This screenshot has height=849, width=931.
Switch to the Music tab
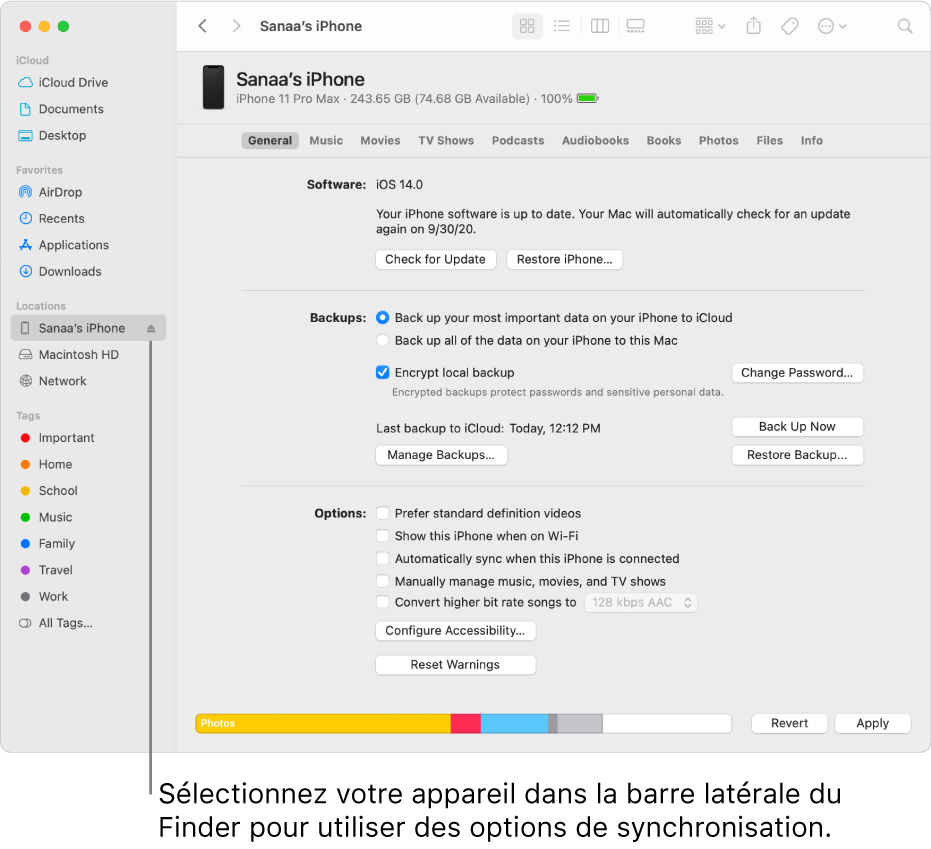click(326, 141)
